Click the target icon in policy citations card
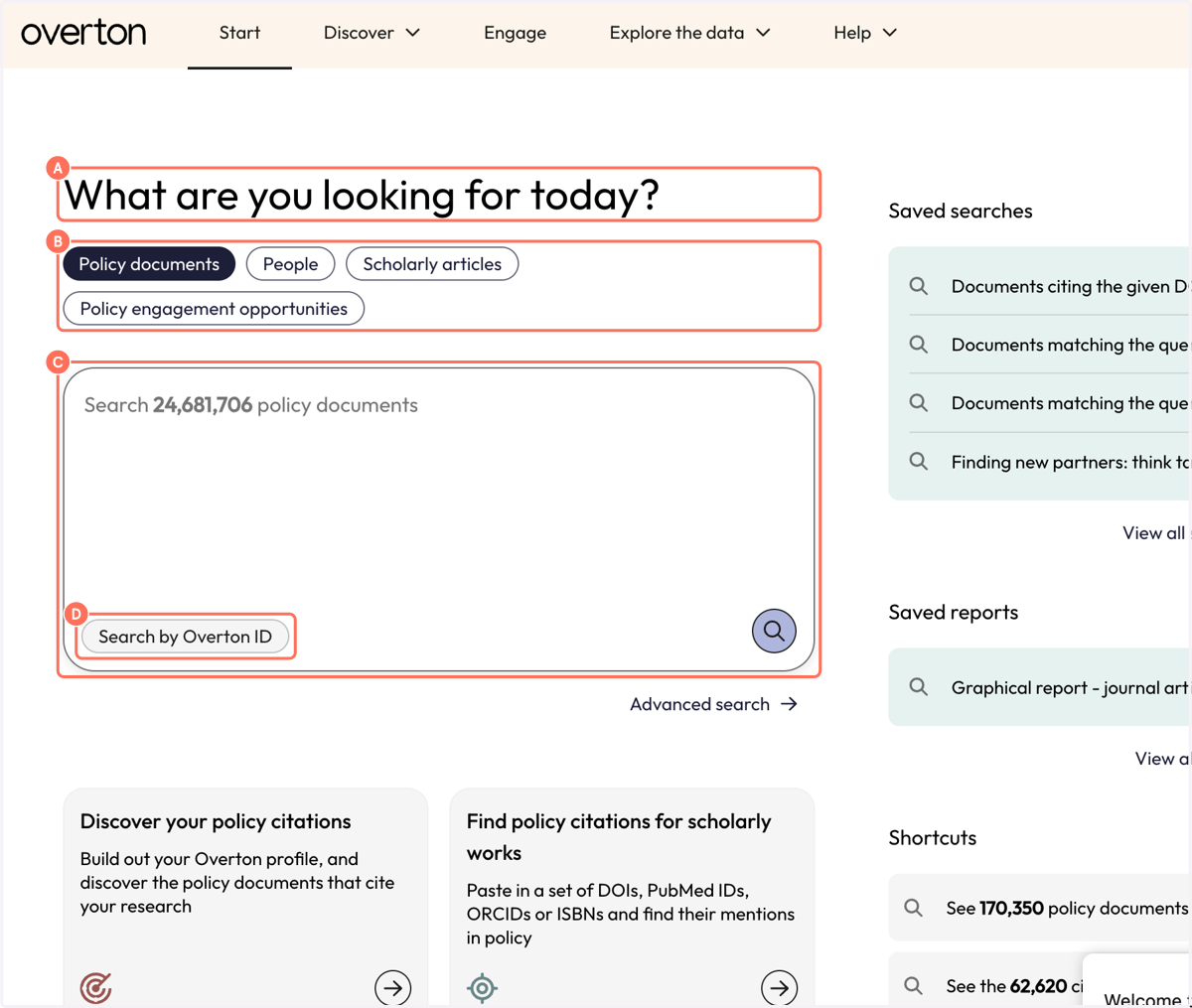 point(95,987)
